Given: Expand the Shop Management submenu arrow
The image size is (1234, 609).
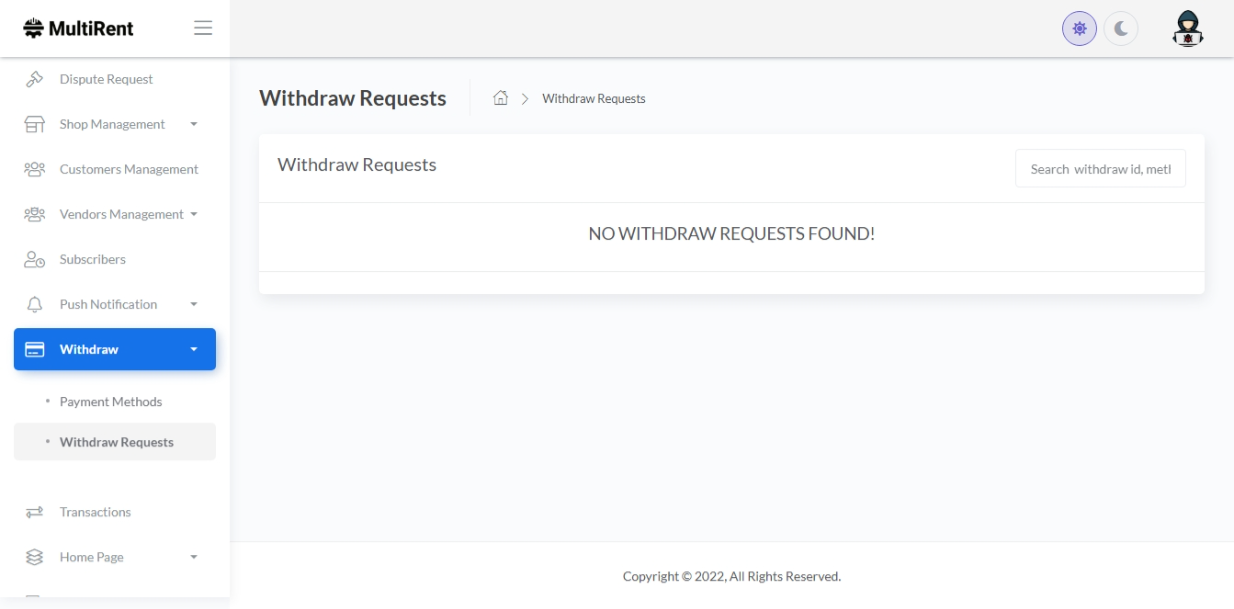Looking at the screenshot, I should [194, 125].
